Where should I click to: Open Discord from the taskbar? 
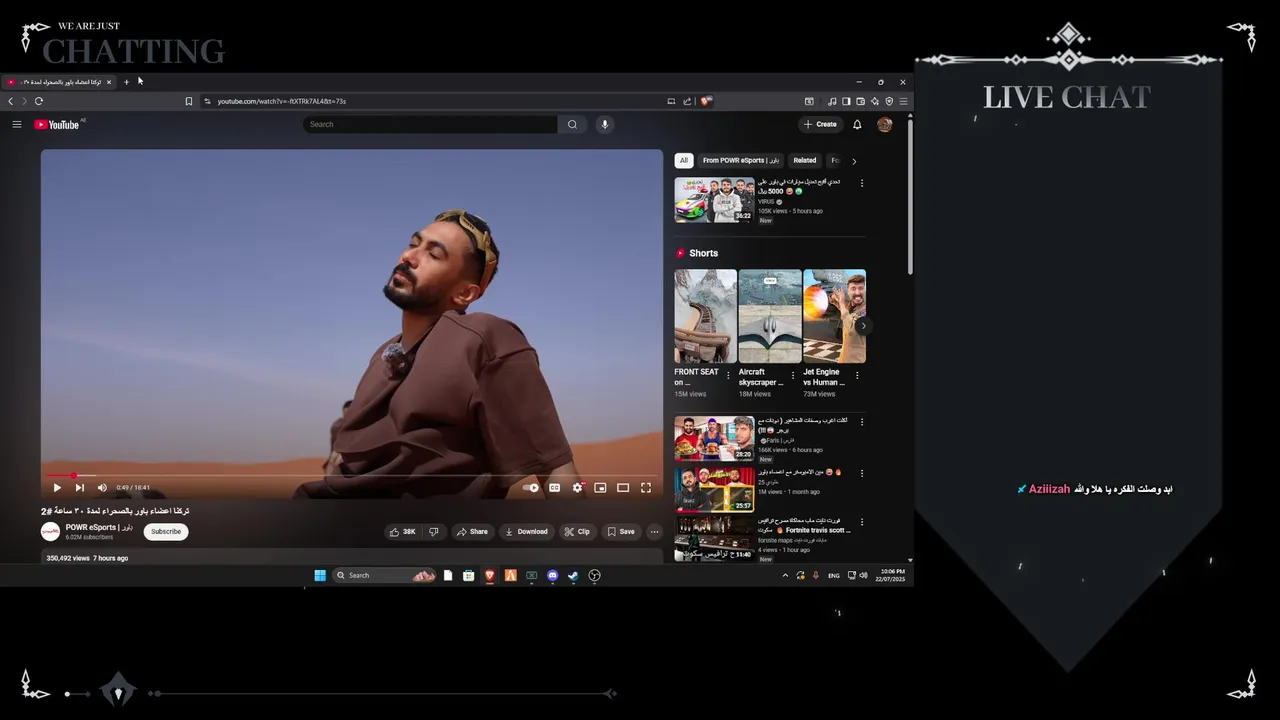pyautogui.click(x=552, y=576)
